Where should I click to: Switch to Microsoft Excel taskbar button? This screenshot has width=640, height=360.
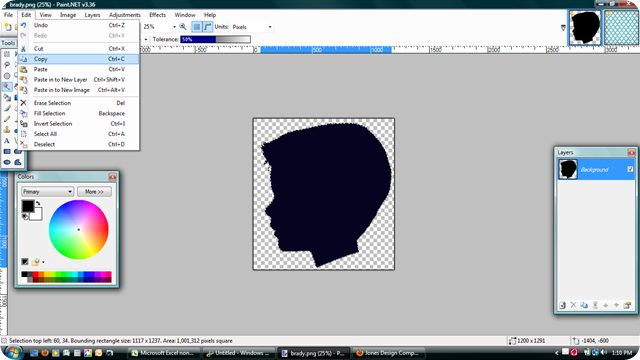(164, 353)
